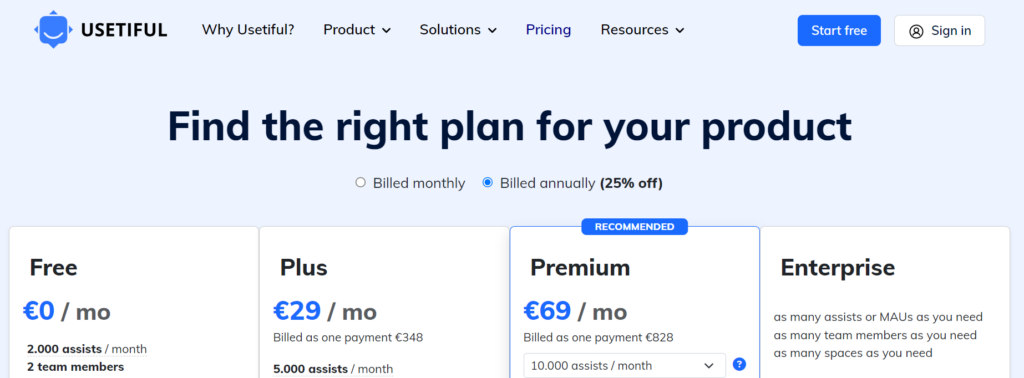The image size is (1024, 378).
Task: Click the blue question mark help icon
Action: coord(739,364)
